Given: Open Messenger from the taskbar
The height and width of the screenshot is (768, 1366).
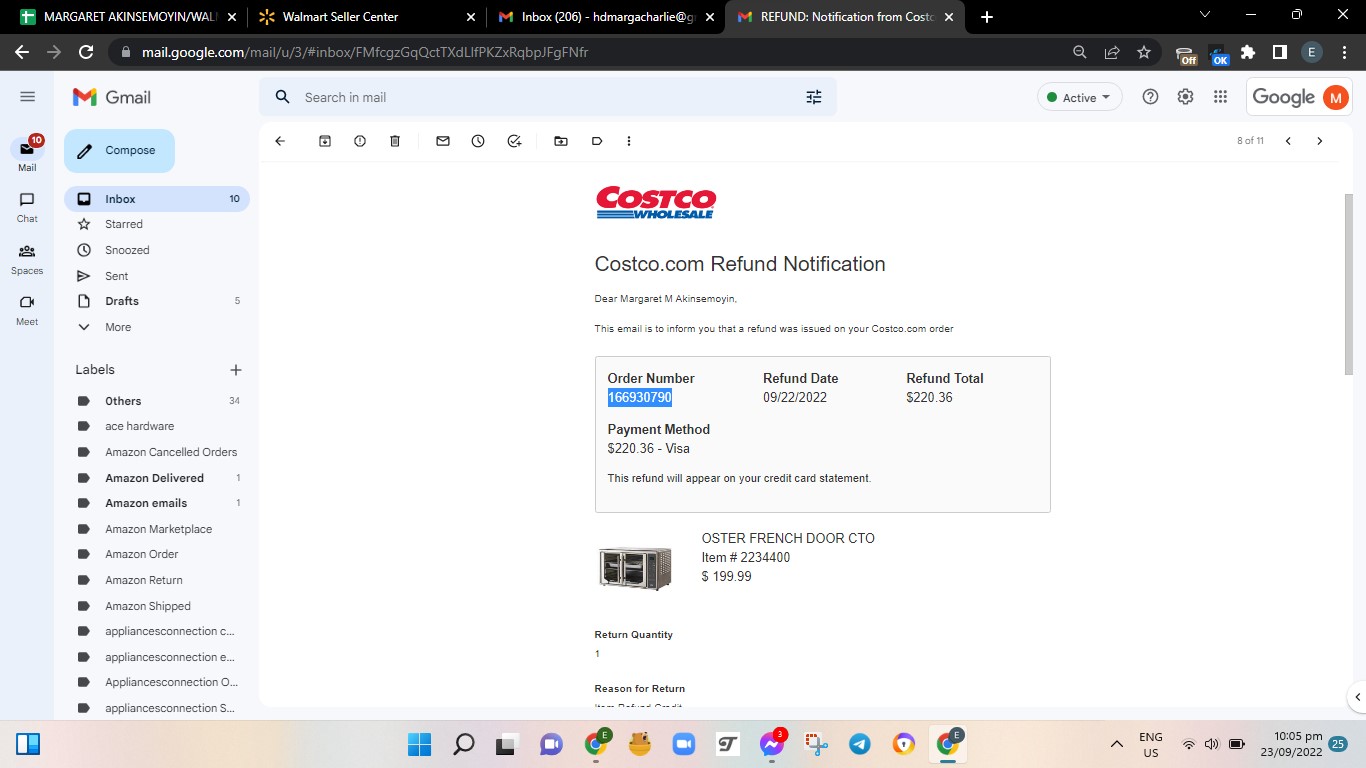Looking at the screenshot, I should [771, 744].
